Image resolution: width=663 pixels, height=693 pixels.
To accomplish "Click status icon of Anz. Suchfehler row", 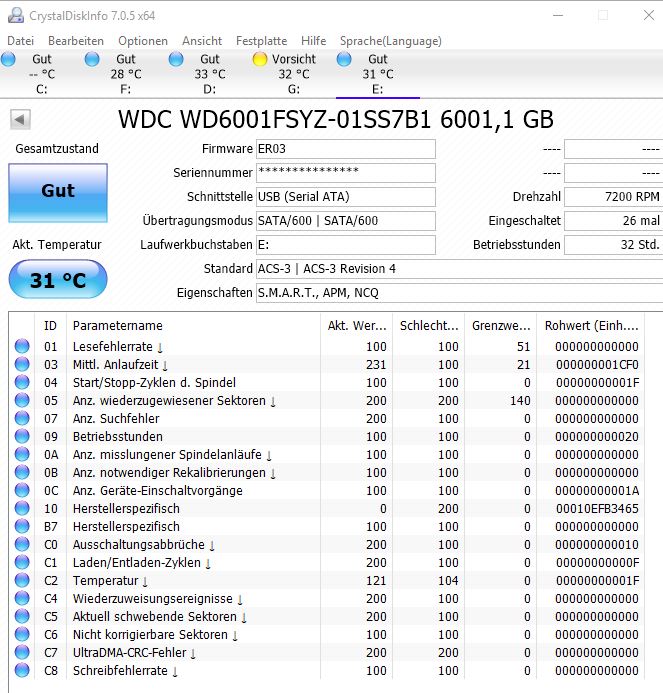I will (x=22, y=418).
